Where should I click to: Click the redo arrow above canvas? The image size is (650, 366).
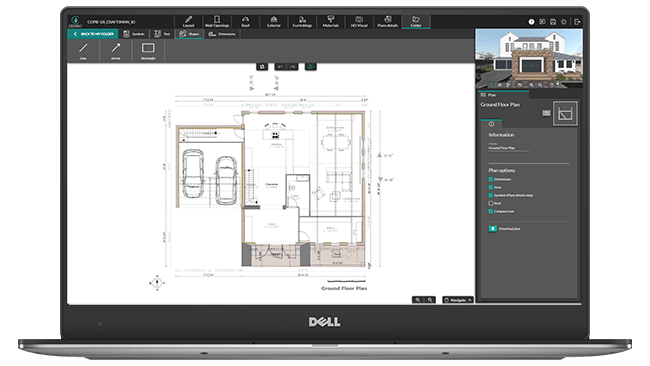(x=292, y=66)
